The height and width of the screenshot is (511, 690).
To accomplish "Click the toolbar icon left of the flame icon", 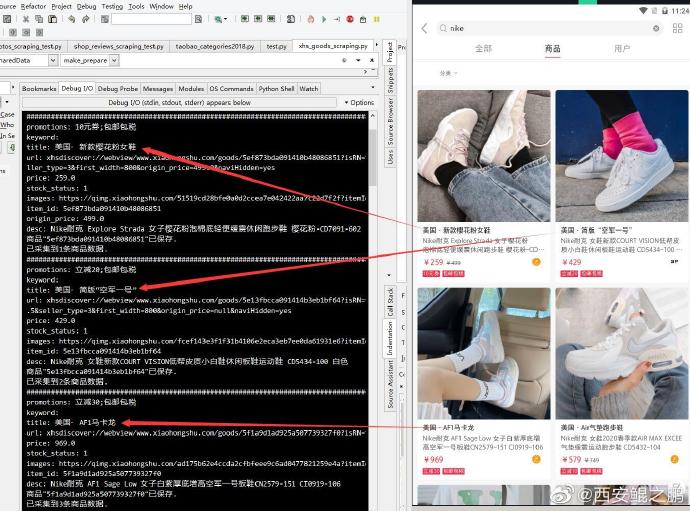I will pyautogui.click(x=290, y=19).
